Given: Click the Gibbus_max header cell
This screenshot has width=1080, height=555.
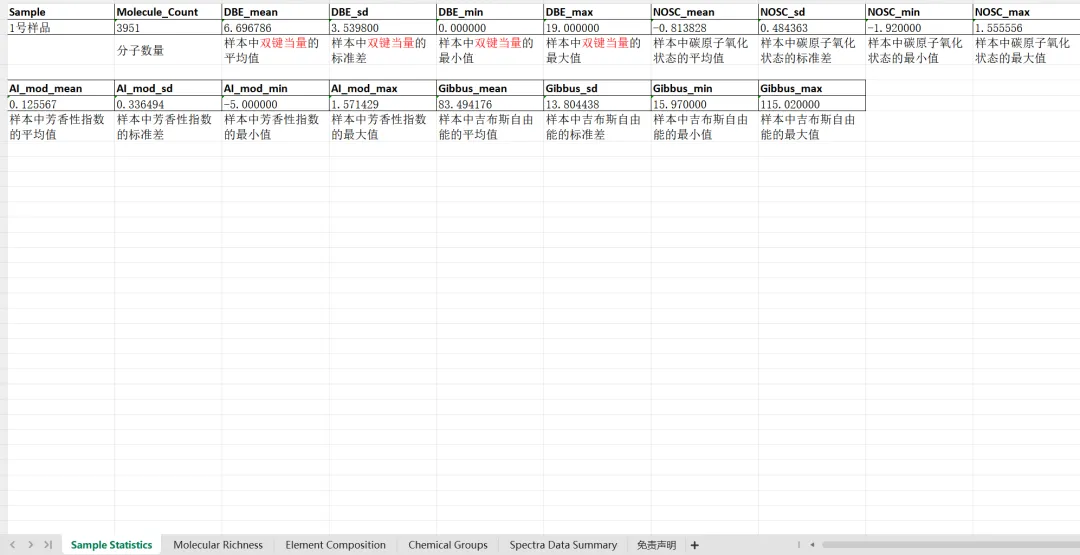Looking at the screenshot, I should click(811, 88).
